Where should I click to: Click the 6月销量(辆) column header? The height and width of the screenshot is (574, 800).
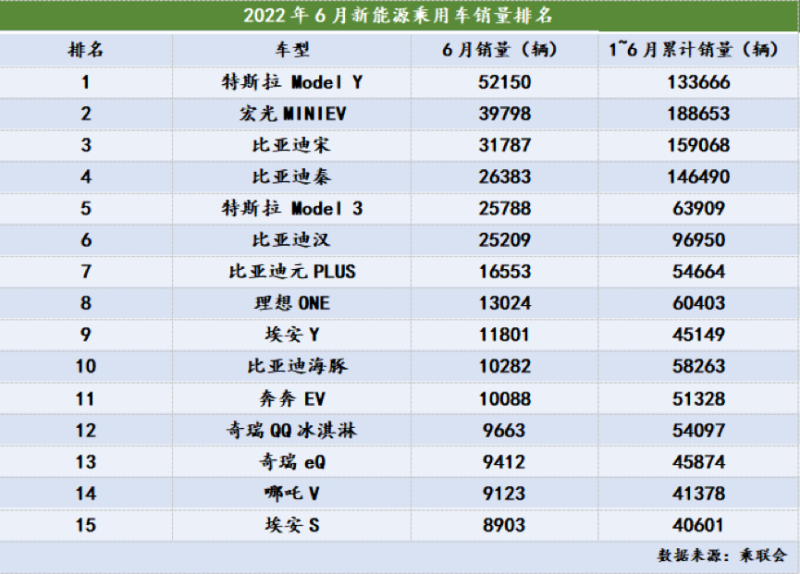pos(499,50)
